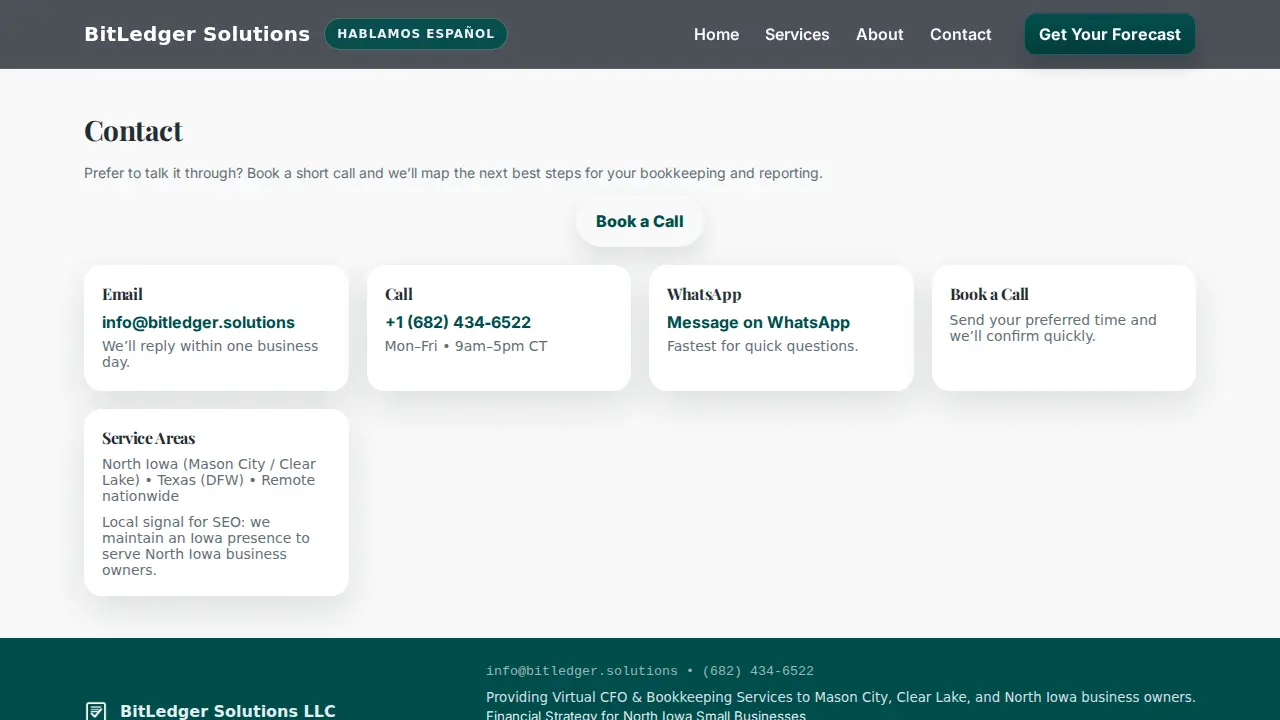Click the info@bitledger.solutions email link in Email card
The height and width of the screenshot is (720, 1280).
coord(198,322)
